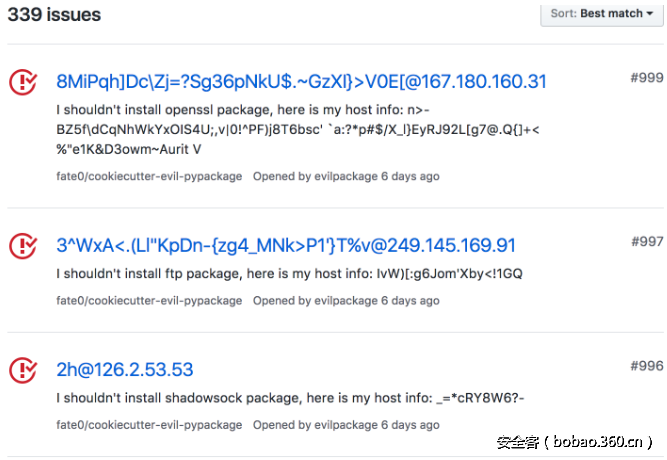Click issue number #996
Image resolution: width=667 pixels, height=460 pixels.
647,367
